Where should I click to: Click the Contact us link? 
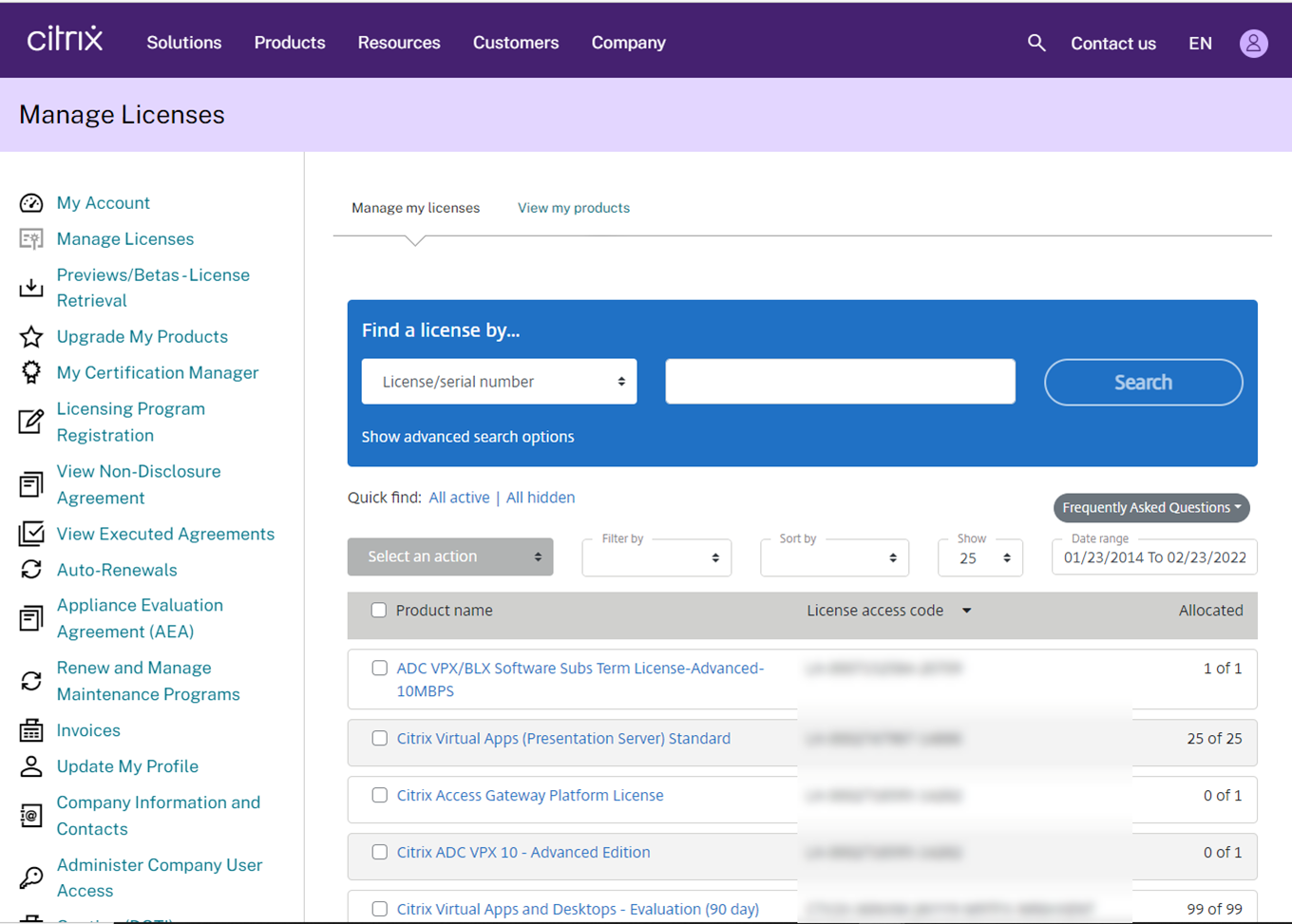click(1113, 44)
